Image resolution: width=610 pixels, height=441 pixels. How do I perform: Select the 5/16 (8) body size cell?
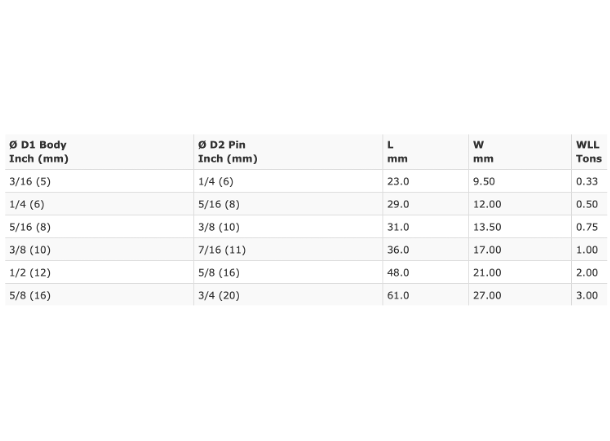coord(99,227)
